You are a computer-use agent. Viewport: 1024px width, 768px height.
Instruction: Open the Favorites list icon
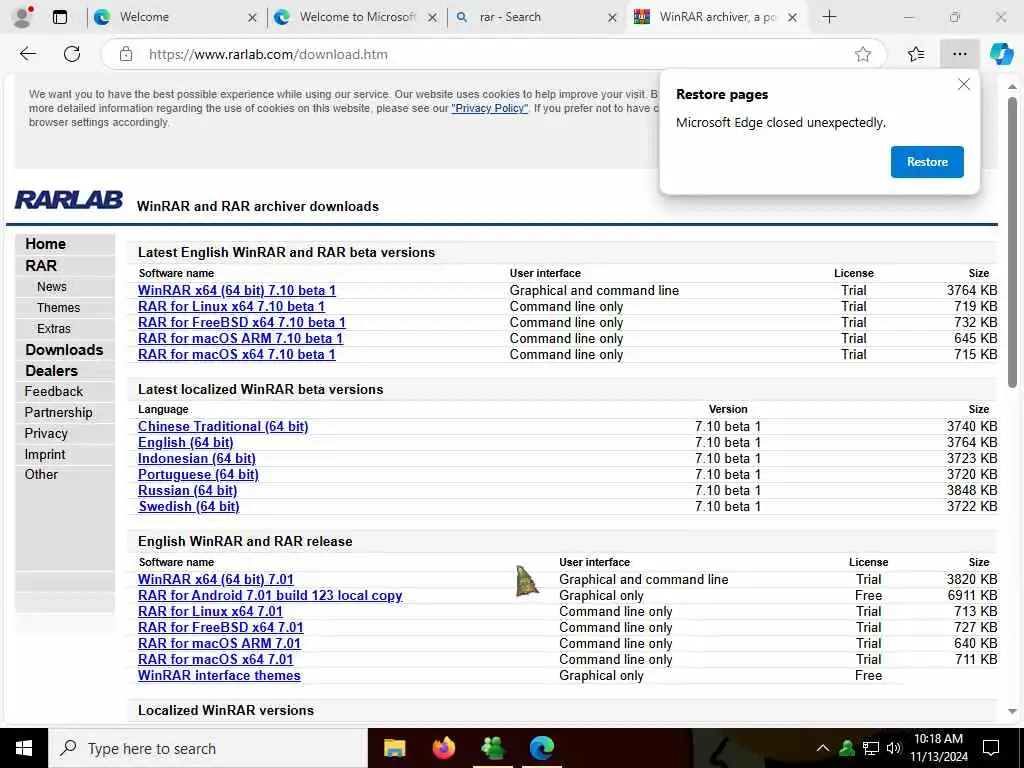point(916,54)
